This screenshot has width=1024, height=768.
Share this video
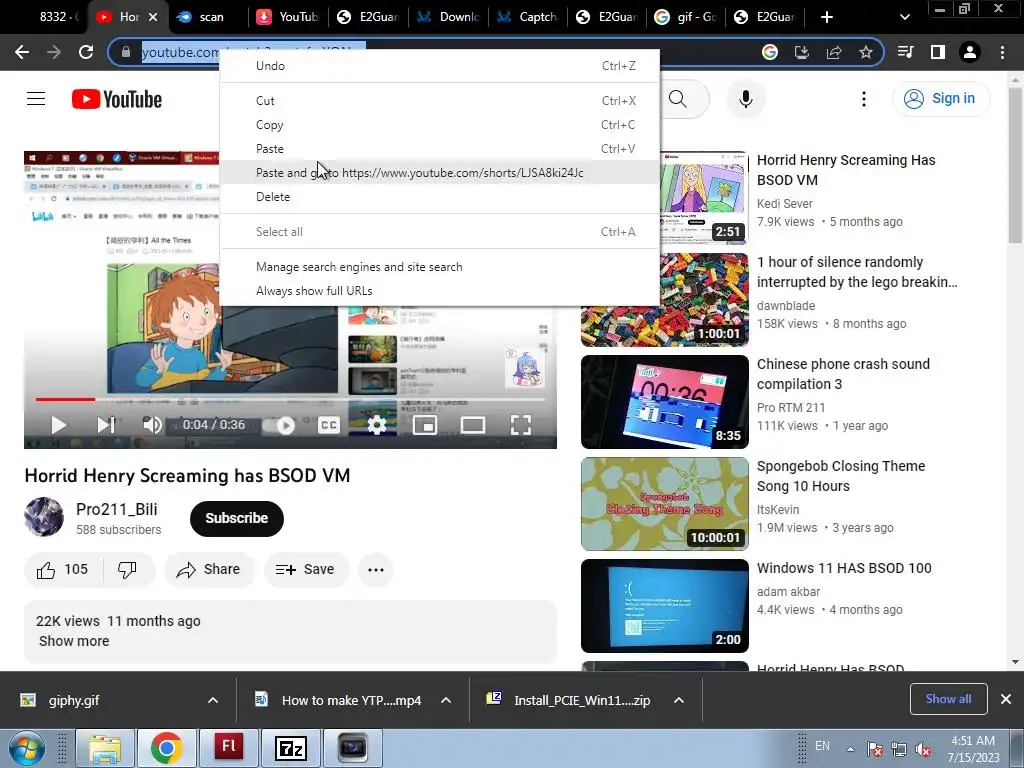209,569
